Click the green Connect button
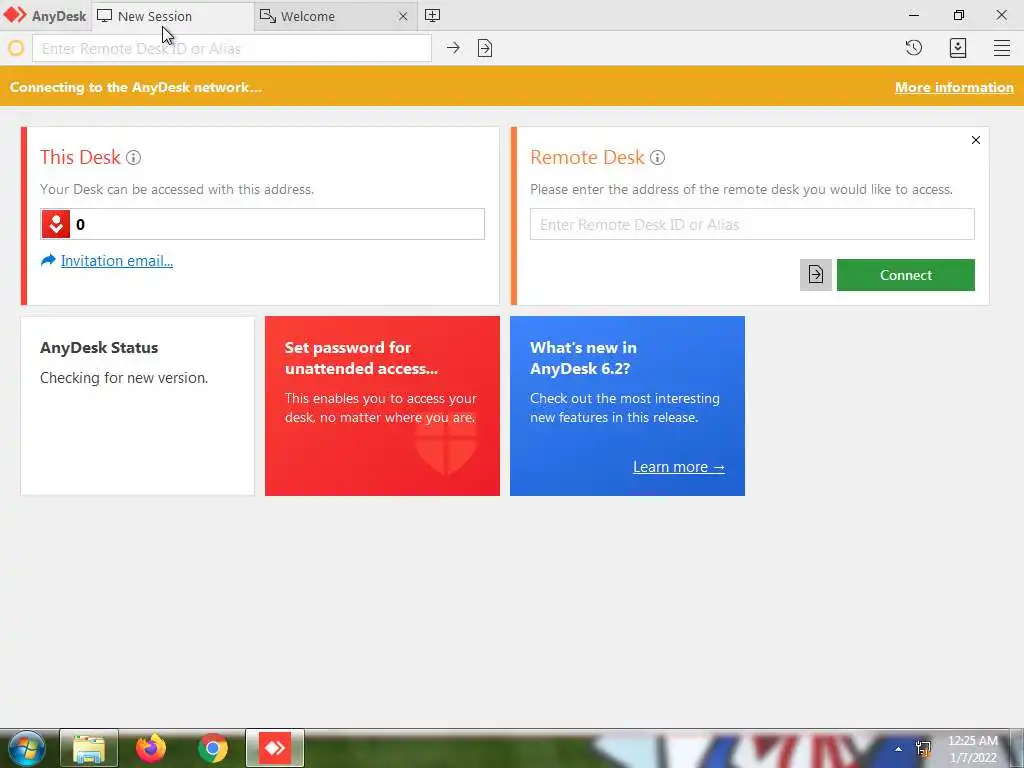 [906, 275]
